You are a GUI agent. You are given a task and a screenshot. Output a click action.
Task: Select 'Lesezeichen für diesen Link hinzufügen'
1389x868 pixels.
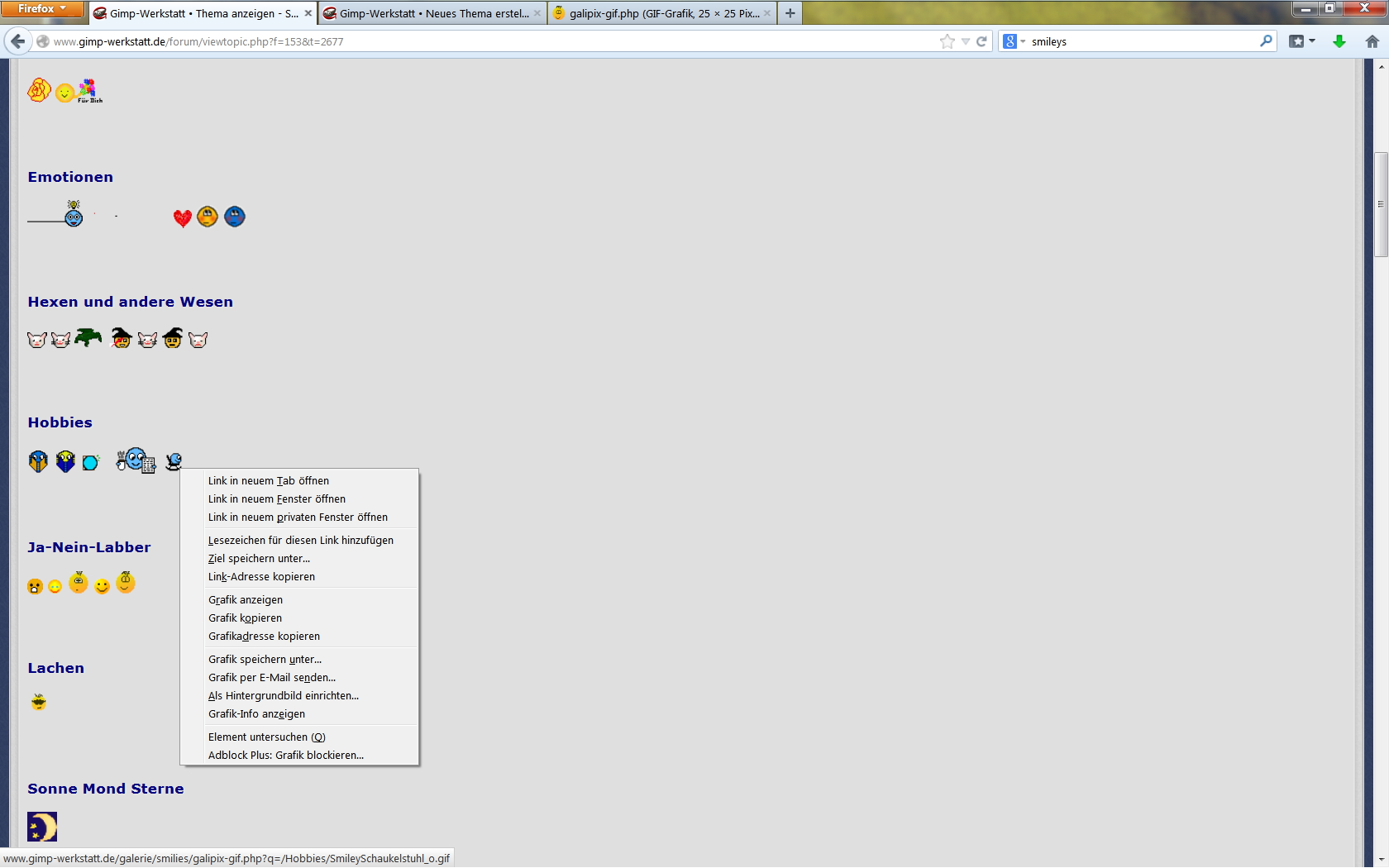click(299, 540)
